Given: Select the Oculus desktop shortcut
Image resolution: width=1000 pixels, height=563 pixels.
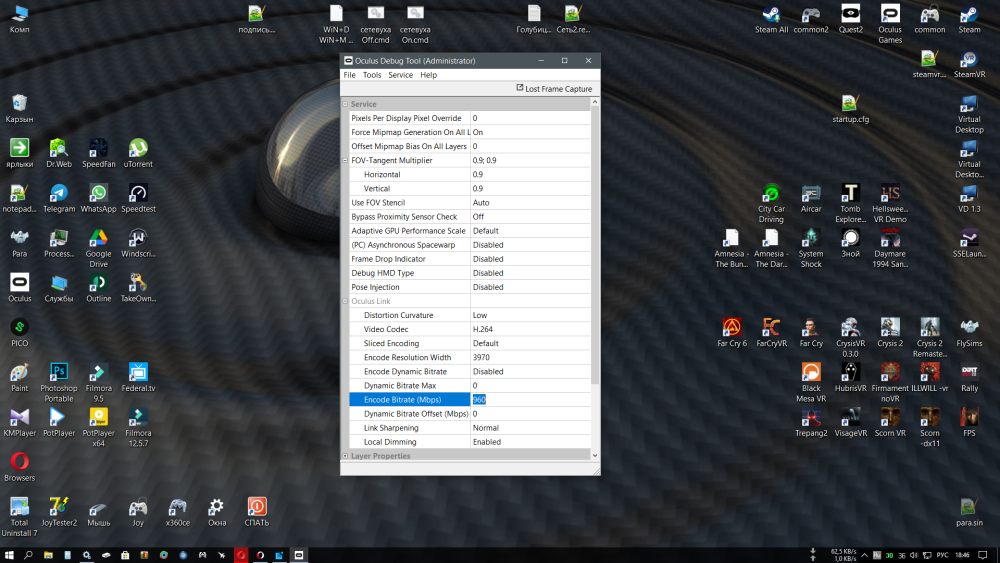Looking at the screenshot, I should (19, 286).
